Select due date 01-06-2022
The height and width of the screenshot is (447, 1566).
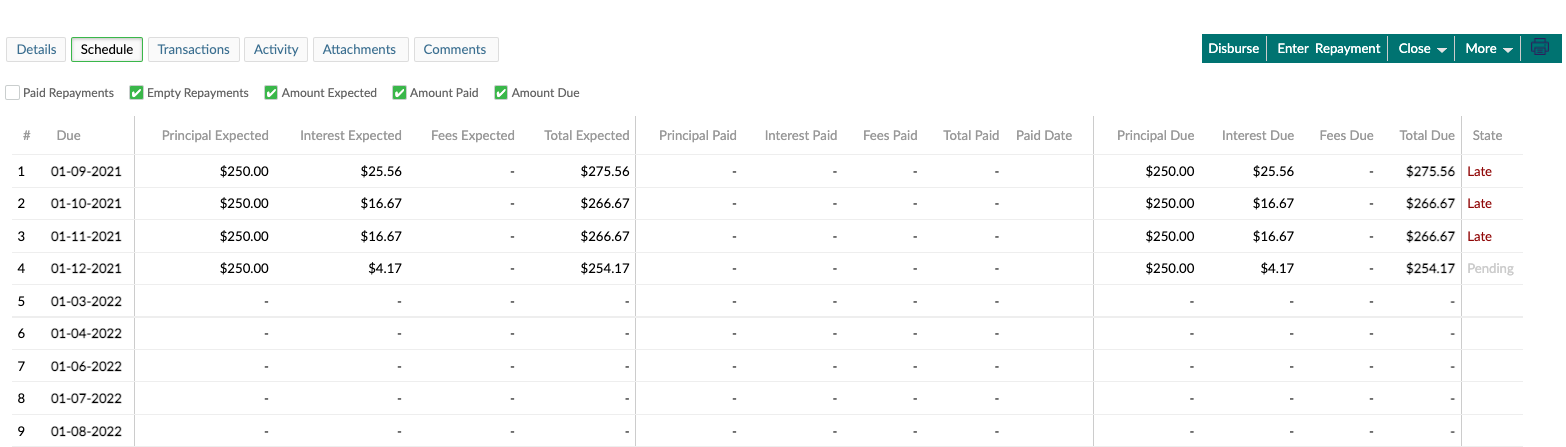(86, 366)
